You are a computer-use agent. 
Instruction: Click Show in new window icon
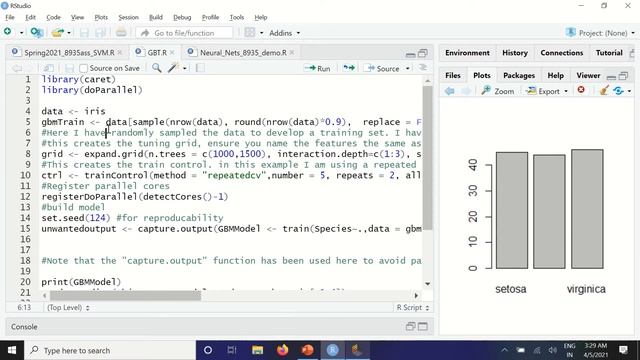tap(49, 68)
